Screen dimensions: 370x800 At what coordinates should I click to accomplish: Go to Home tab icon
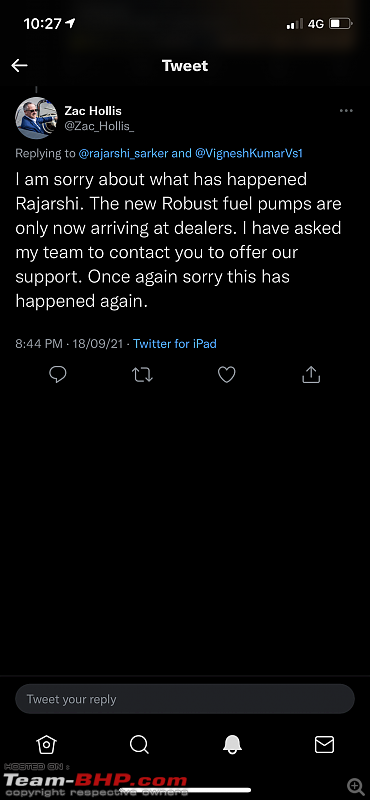pos(46,744)
